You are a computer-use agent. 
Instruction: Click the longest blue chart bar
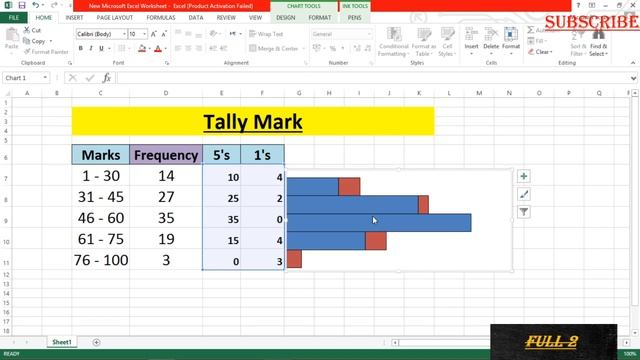point(379,222)
